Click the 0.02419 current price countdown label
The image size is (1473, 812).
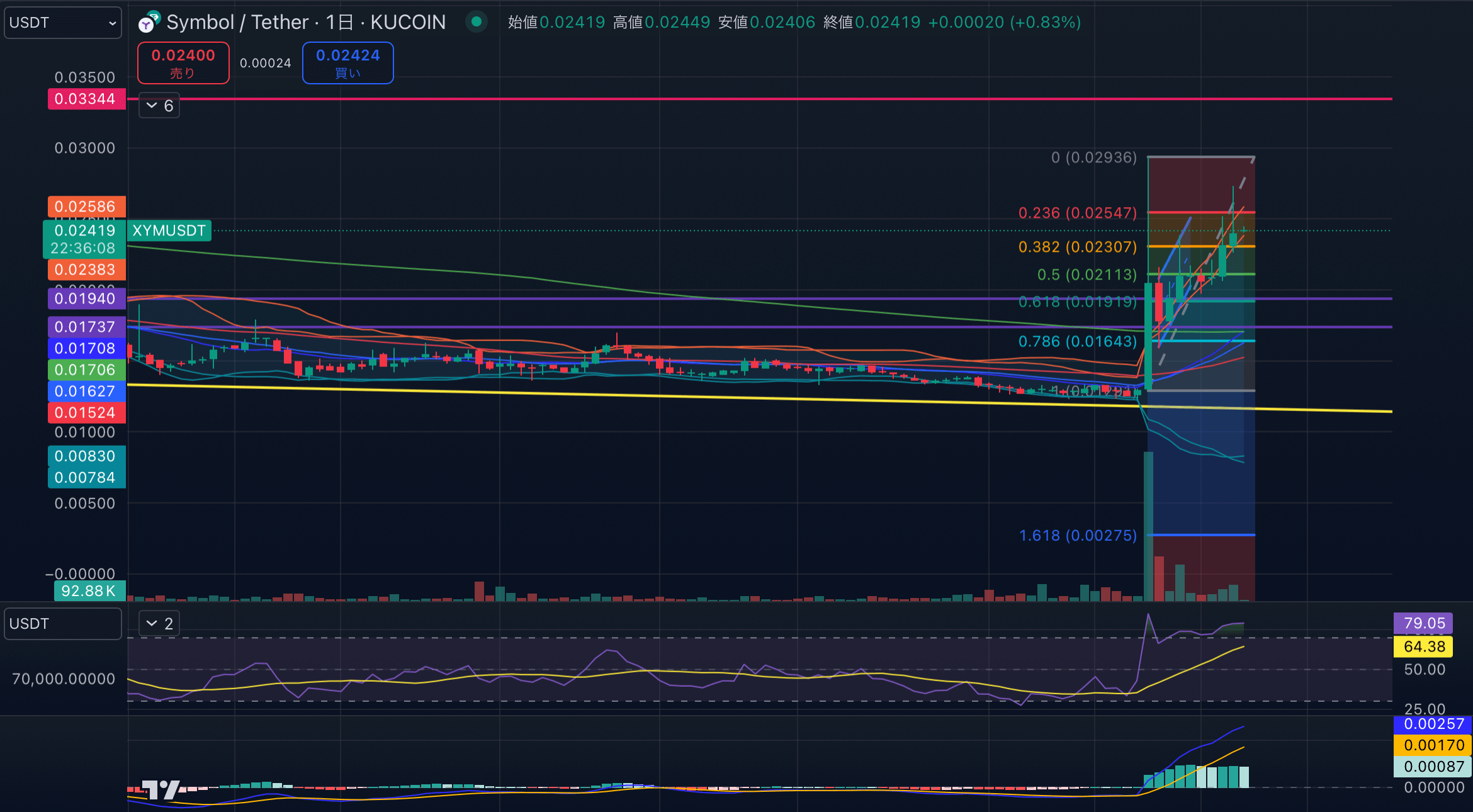tap(84, 239)
